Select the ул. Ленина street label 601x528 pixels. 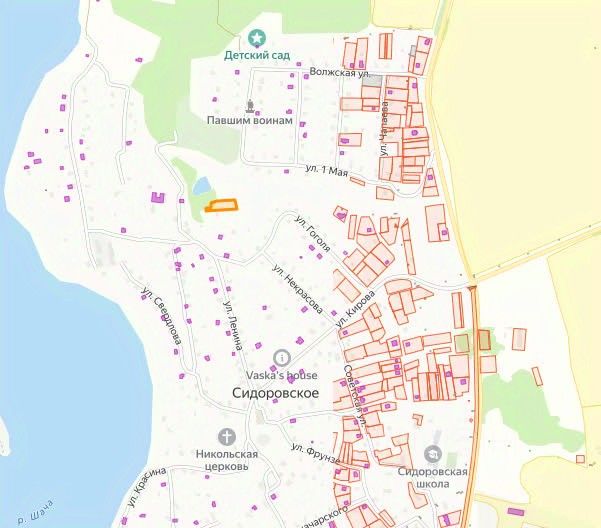point(233,325)
